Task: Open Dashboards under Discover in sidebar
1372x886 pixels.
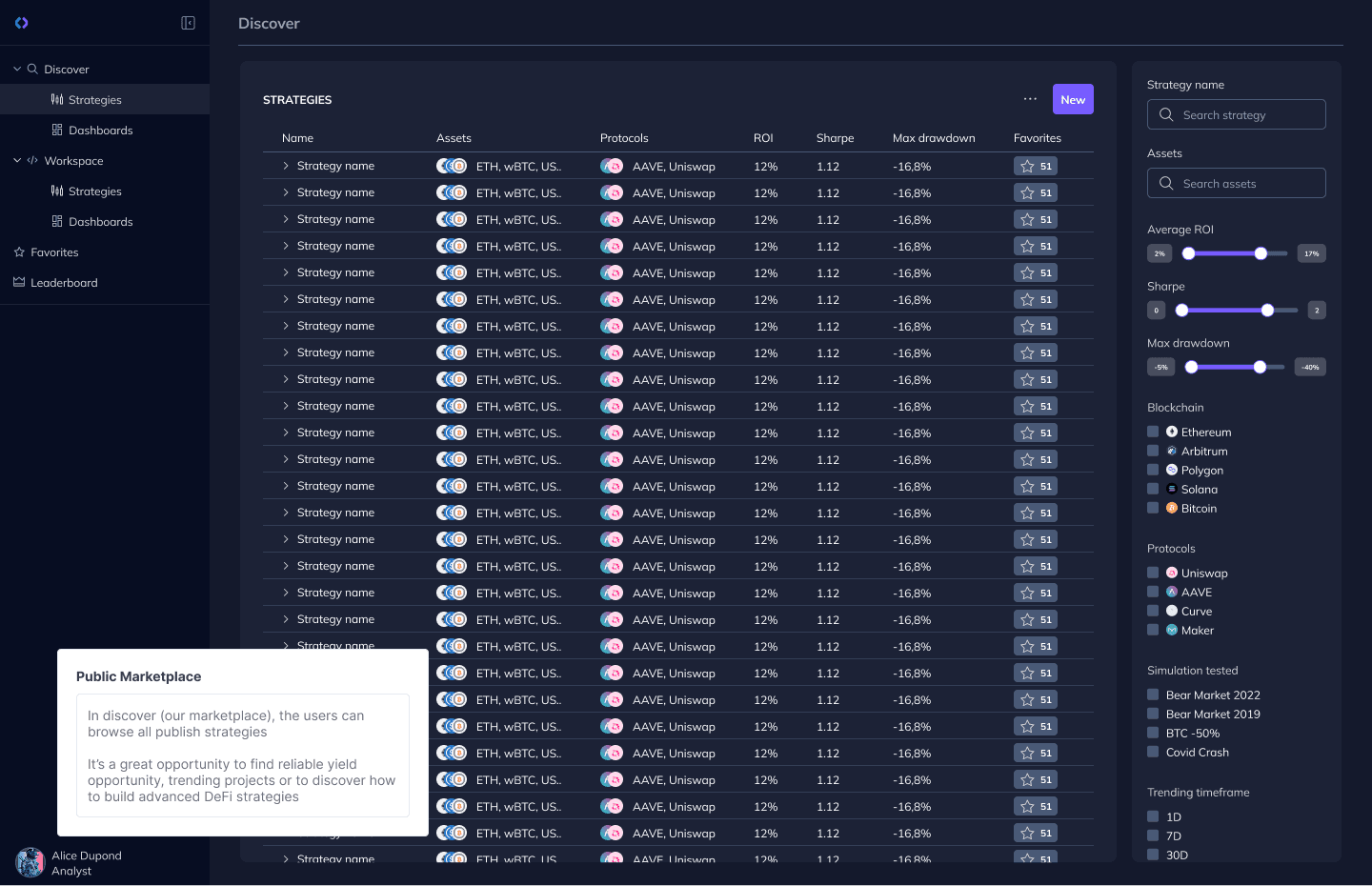Action: (x=105, y=130)
